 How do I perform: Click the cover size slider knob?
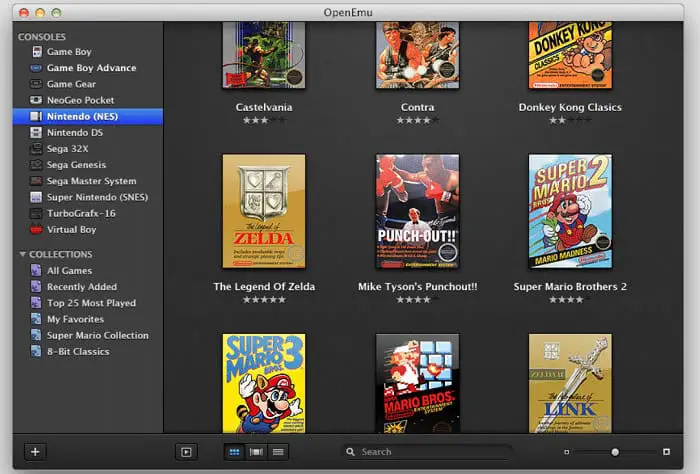coord(615,452)
